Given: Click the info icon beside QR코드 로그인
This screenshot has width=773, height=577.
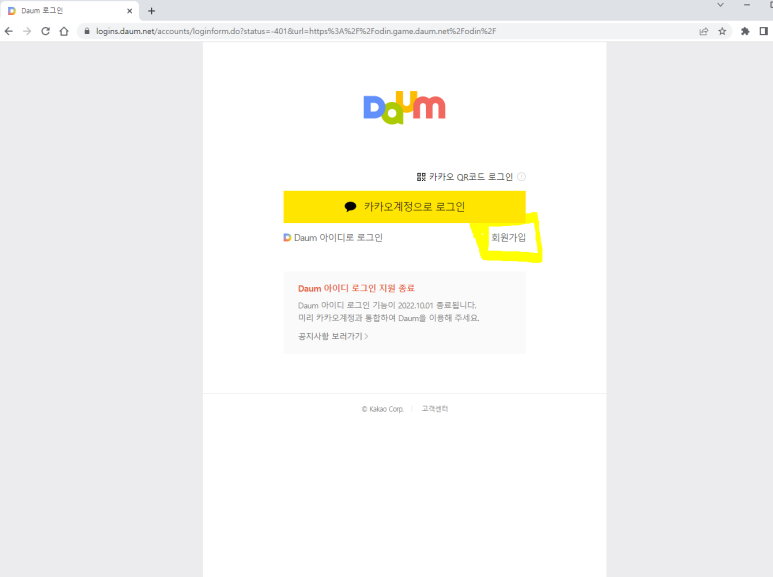Looking at the screenshot, I should coord(521,177).
